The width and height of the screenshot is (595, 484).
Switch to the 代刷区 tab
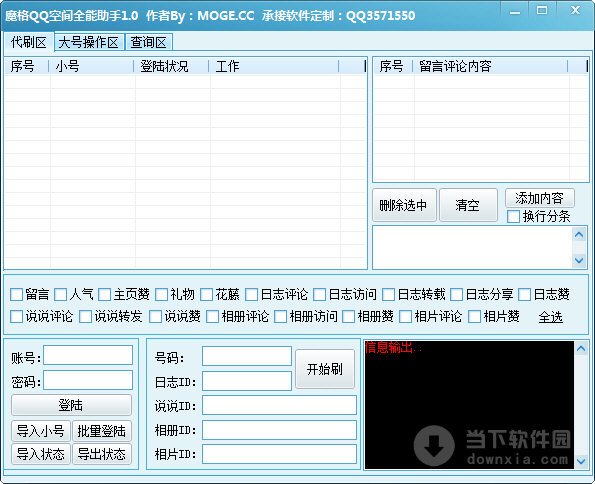[28, 42]
